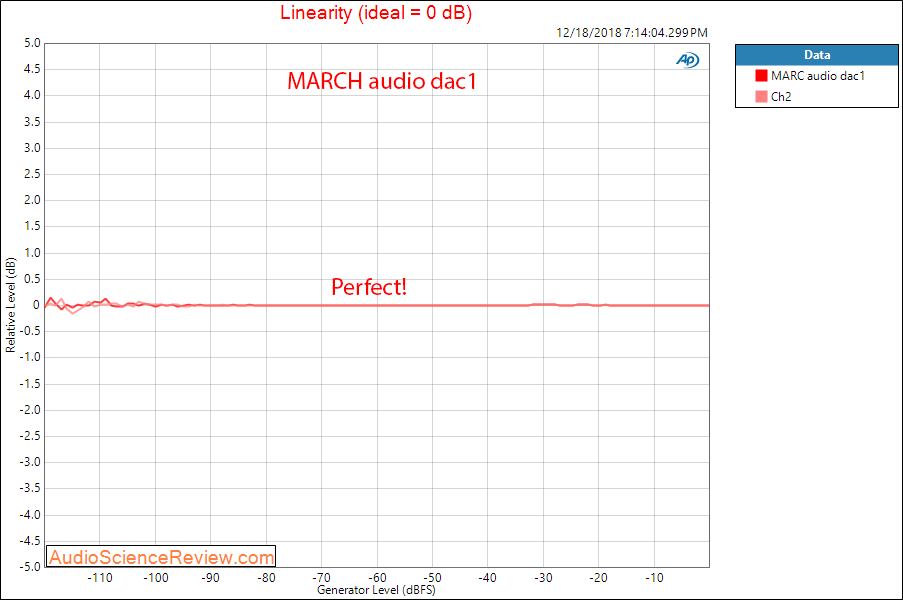
Task: Click the -30 tick on the horizontal axis
Action: click(543, 578)
